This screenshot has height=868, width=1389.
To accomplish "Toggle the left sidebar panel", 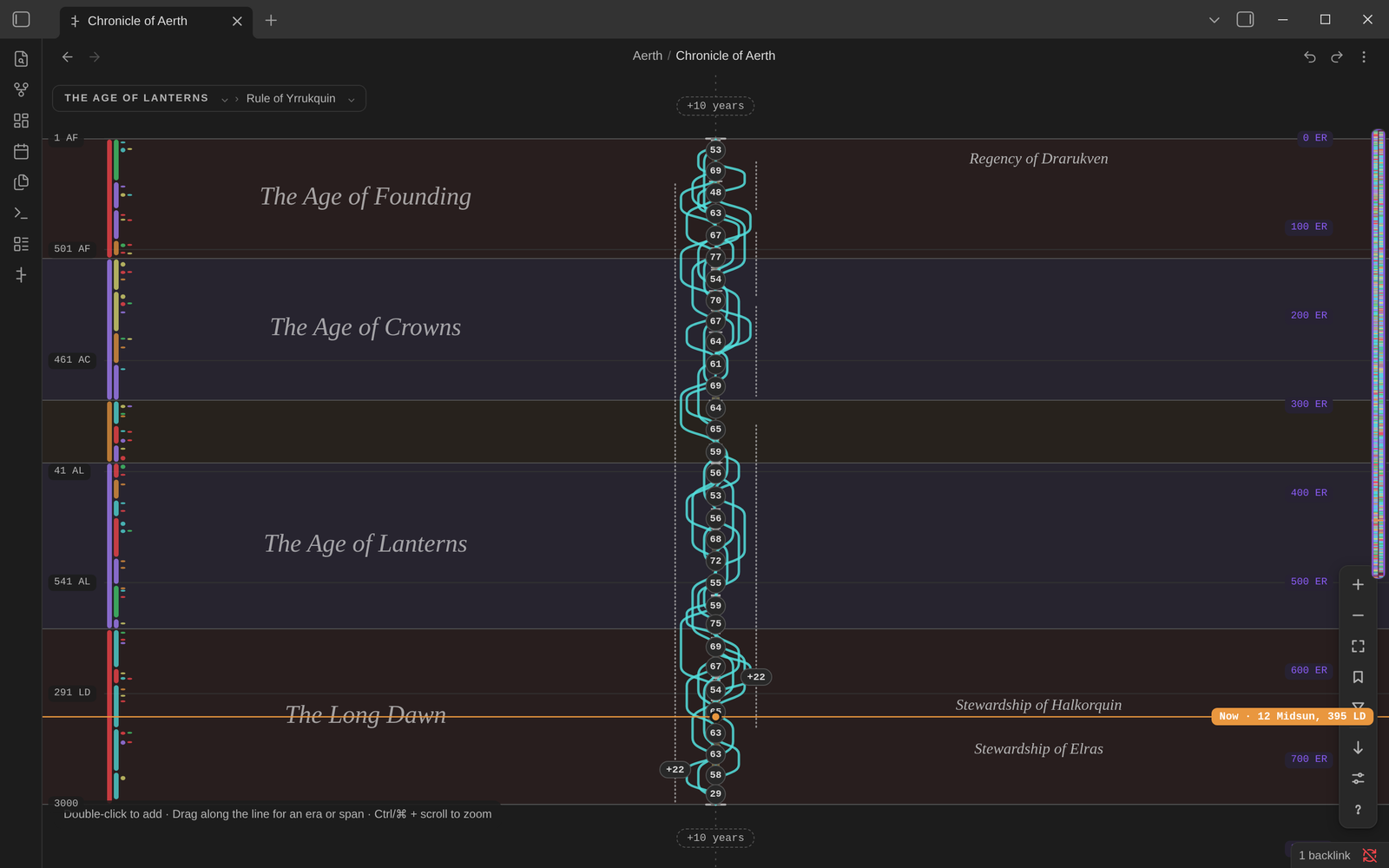I will [22, 19].
